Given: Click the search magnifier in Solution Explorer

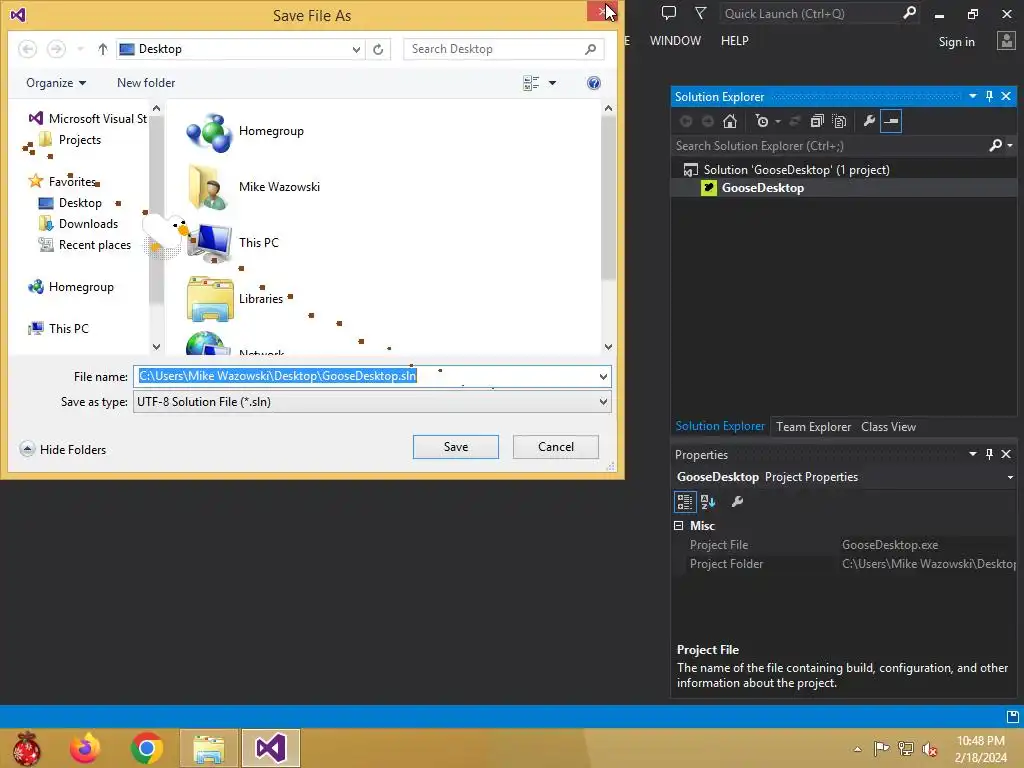Looking at the screenshot, I should (x=995, y=145).
